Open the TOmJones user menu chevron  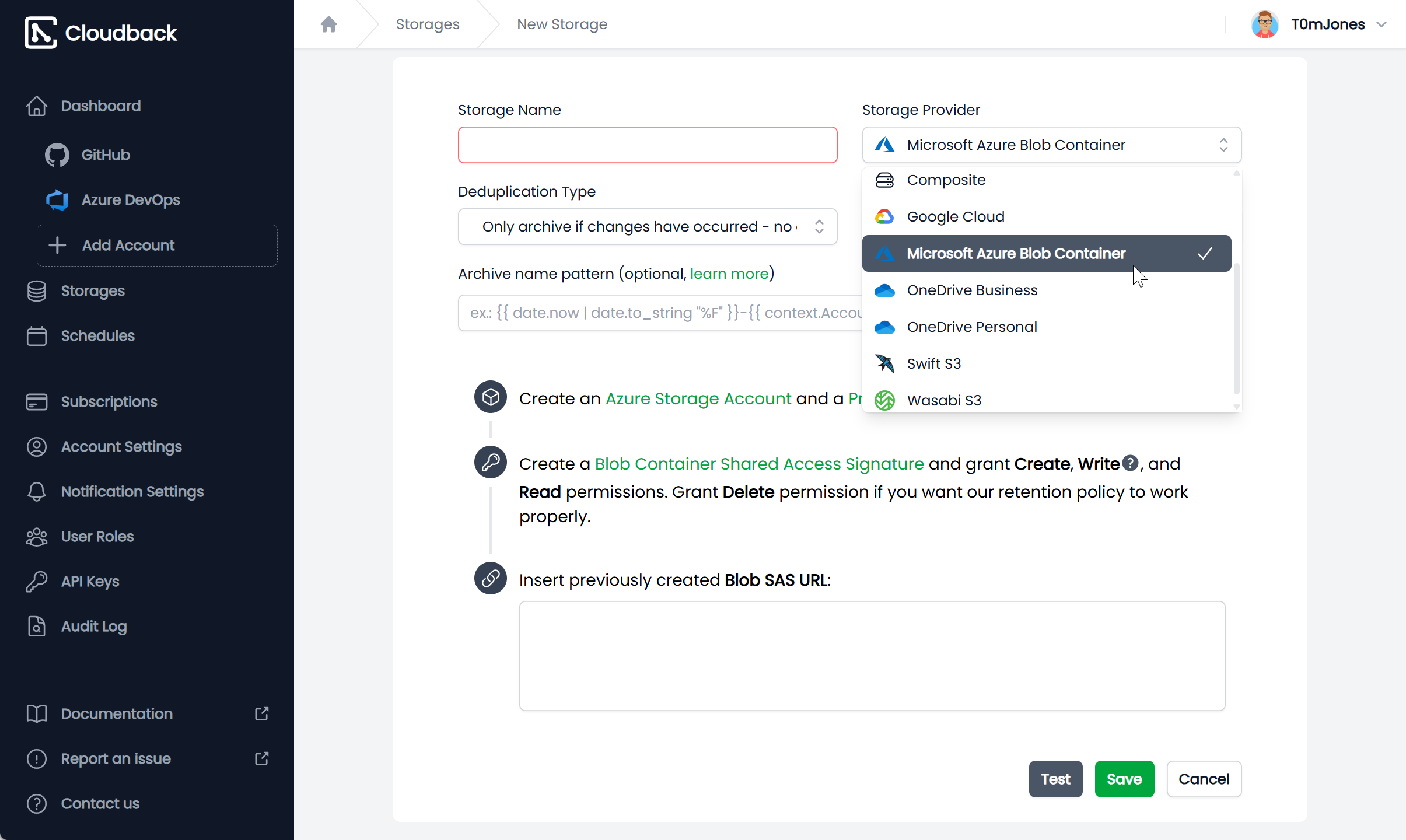[x=1381, y=24]
